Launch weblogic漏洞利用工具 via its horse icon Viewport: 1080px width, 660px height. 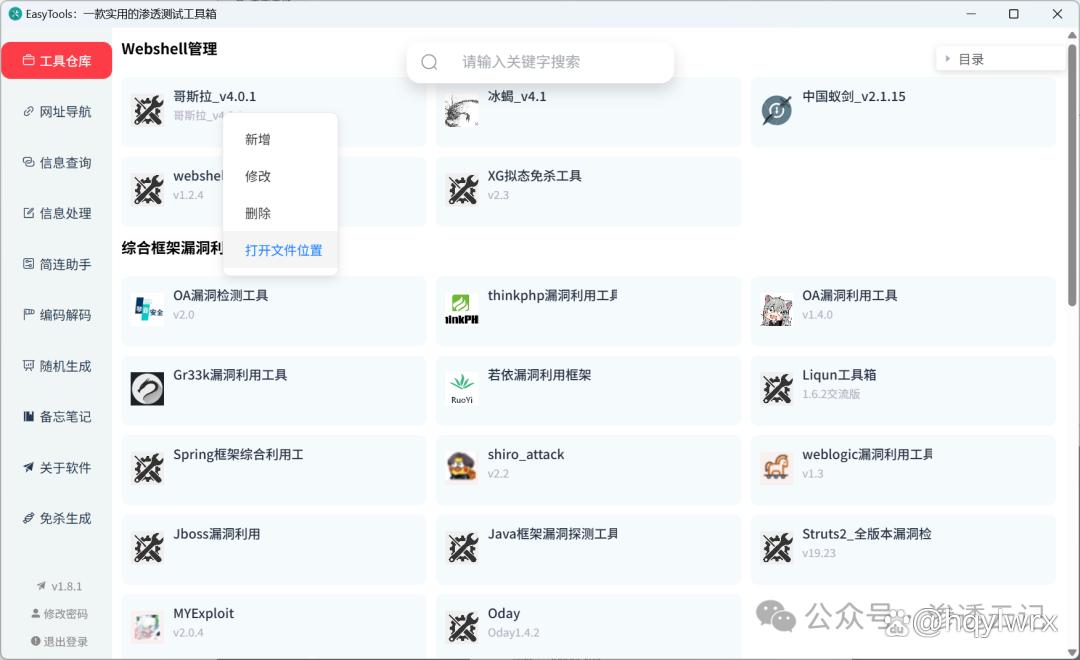click(776, 468)
